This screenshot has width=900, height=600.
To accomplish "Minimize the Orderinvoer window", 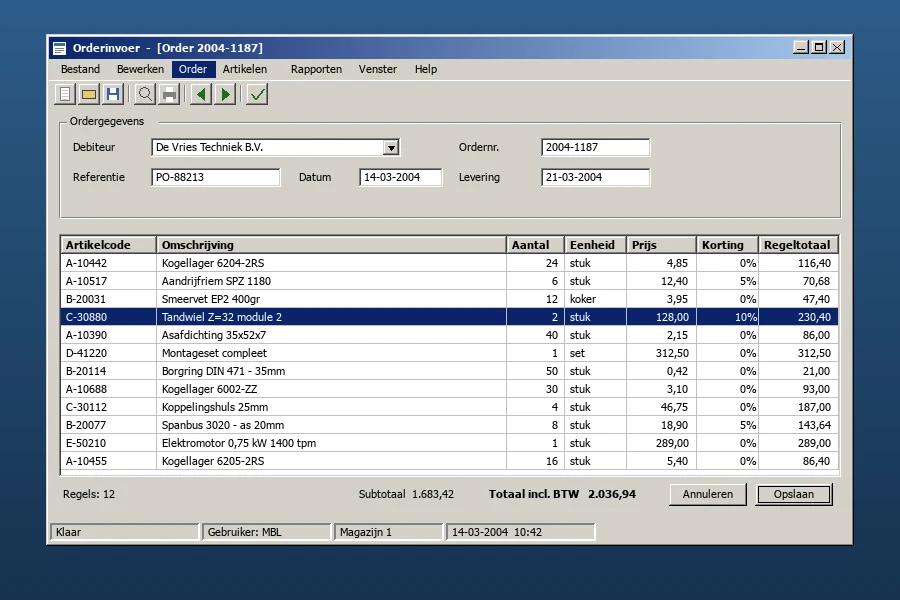I will click(801, 47).
